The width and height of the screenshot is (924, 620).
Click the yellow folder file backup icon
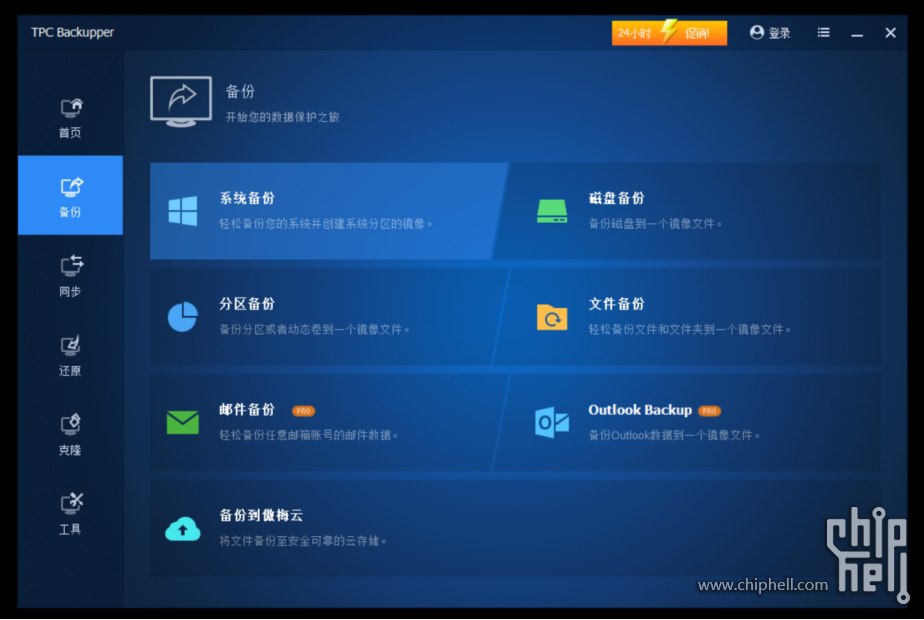click(552, 317)
